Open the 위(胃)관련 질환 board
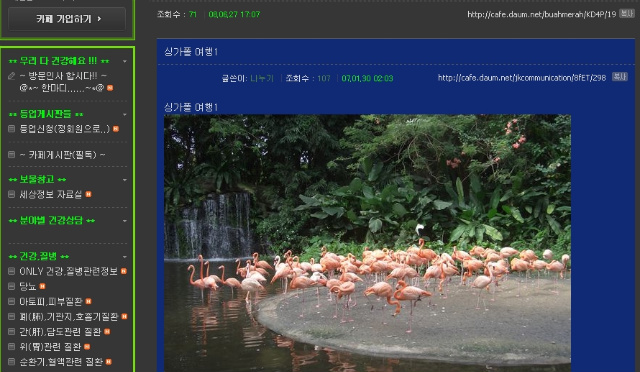The image size is (640, 372). point(50,347)
